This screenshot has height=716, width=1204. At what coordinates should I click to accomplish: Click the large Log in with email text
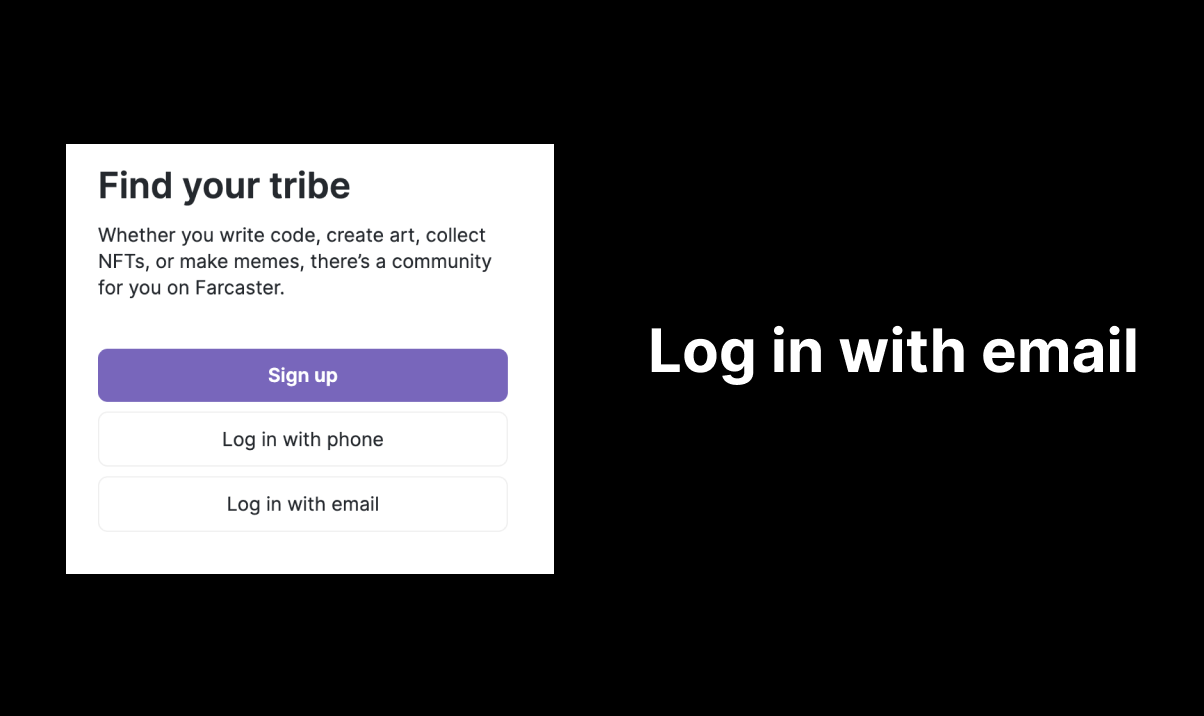[893, 351]
